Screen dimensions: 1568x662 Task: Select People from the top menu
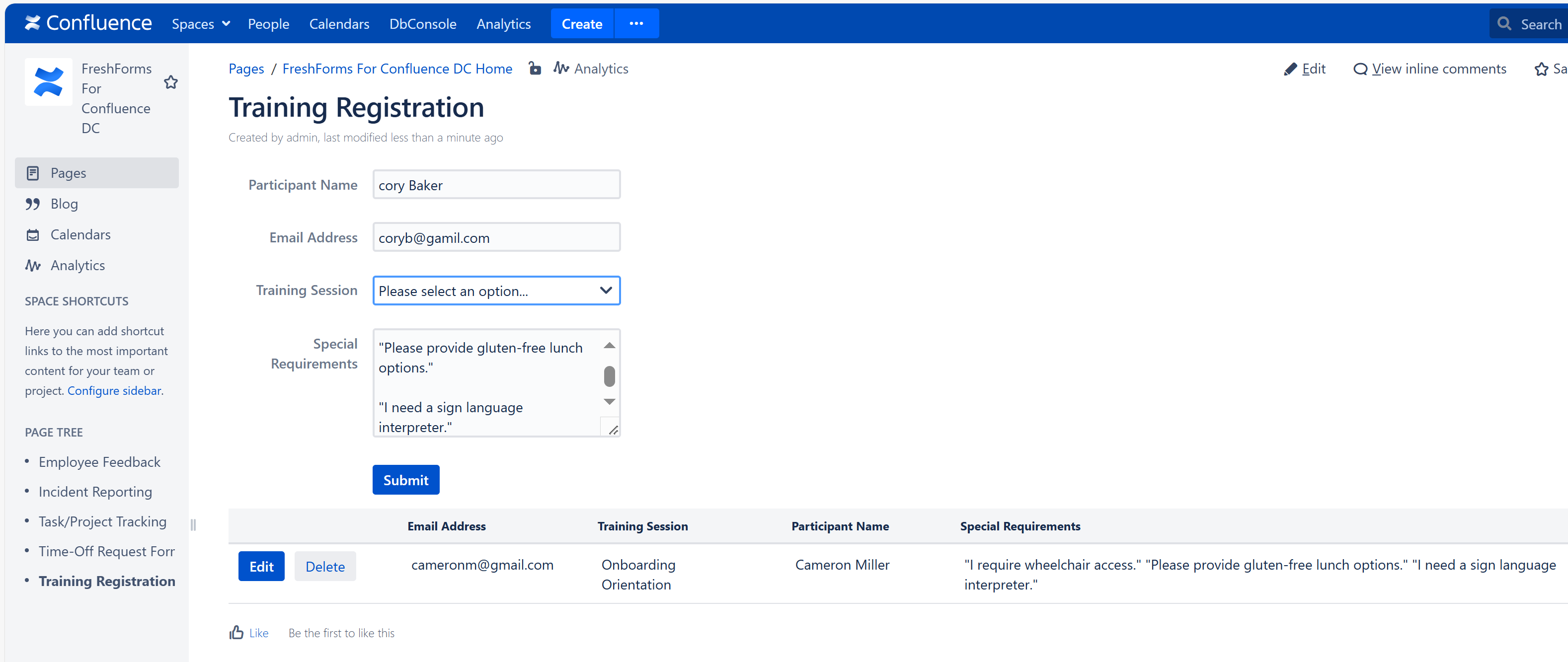268,24
